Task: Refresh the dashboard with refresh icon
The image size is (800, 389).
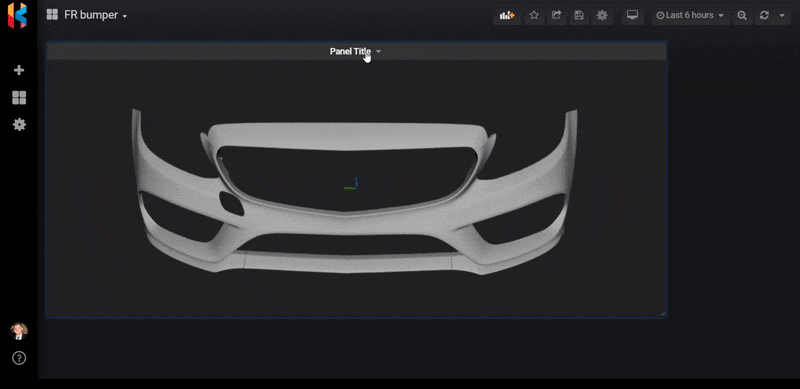Action: (764, 15)
